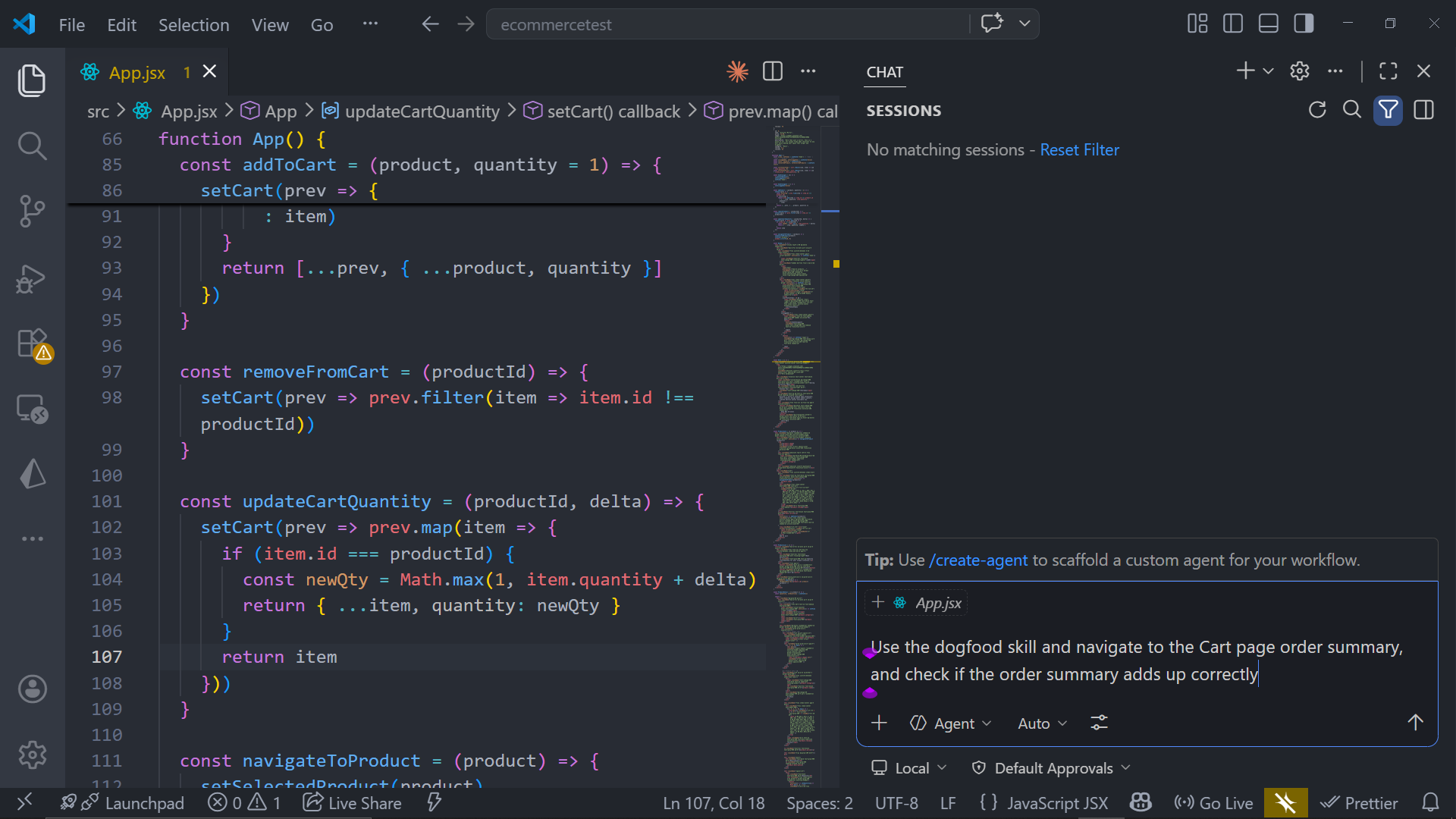Open the updateCartQuantity breadcrumb dropdown

tap(410, 111)
